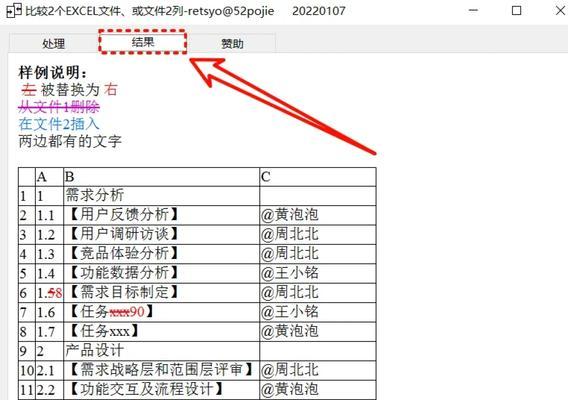Select the 需求分析 cell
The height and width of the screenshot is (400, 568).
(161, 196)
